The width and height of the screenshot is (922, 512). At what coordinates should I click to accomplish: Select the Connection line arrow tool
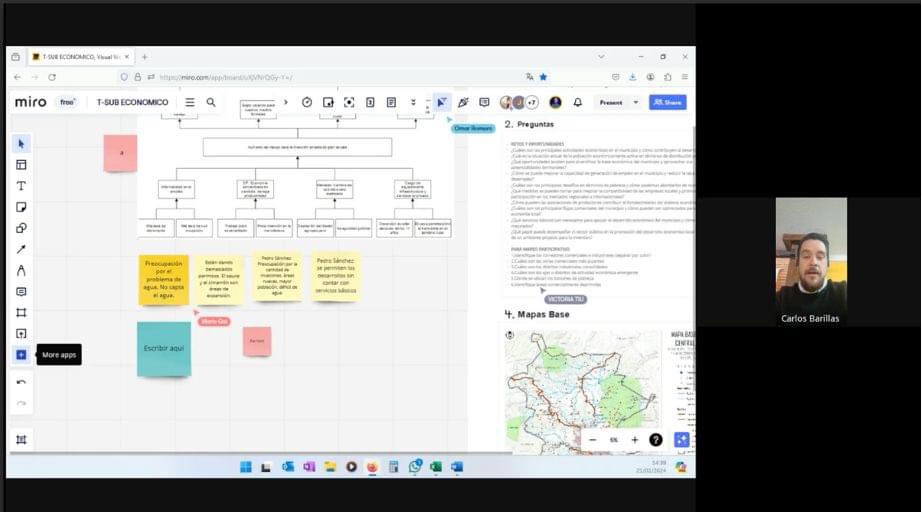point(21,249)
